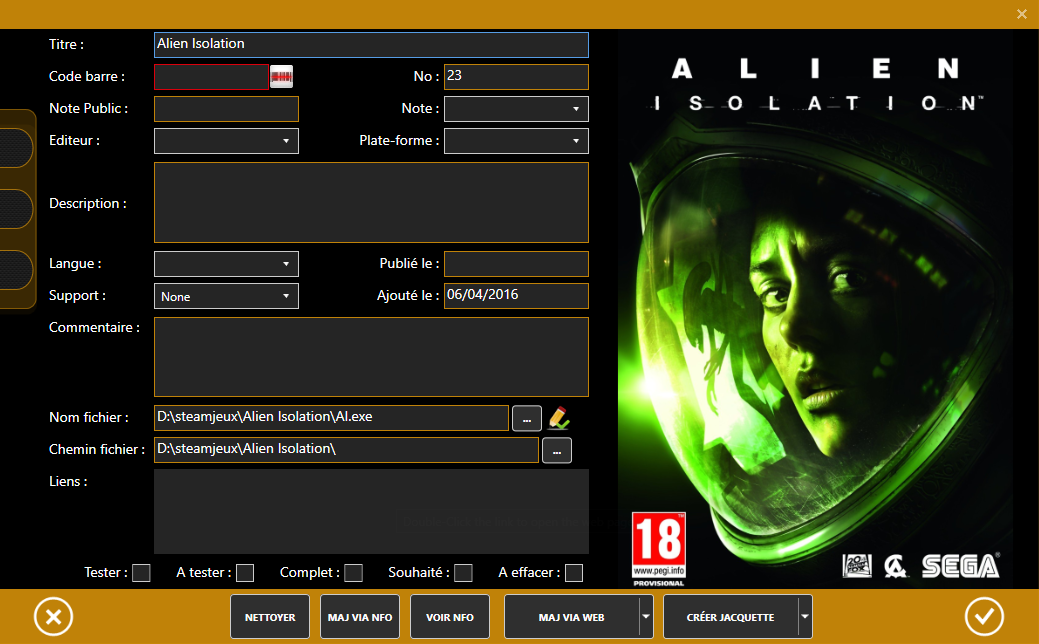Open the Support dropdown showing None

[x=226, y=296]
